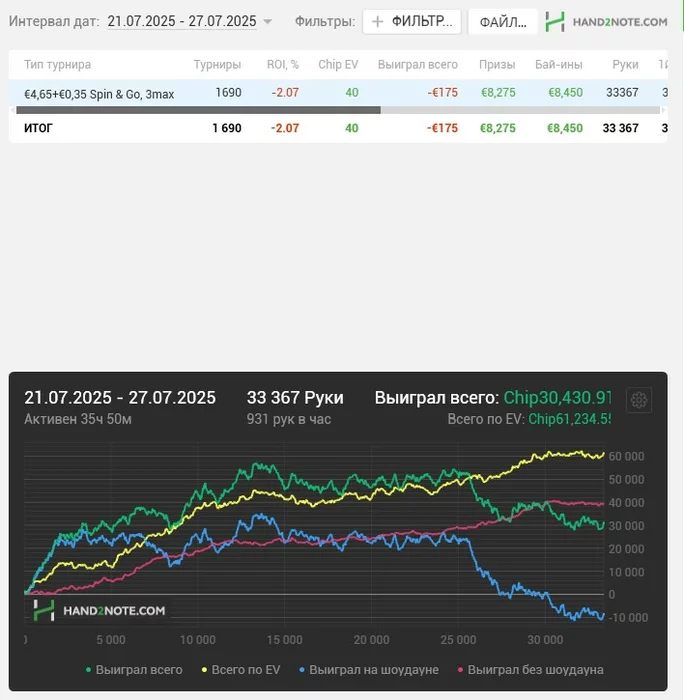
Task: Click the plus icon on filter button
Action: [377, 22]
